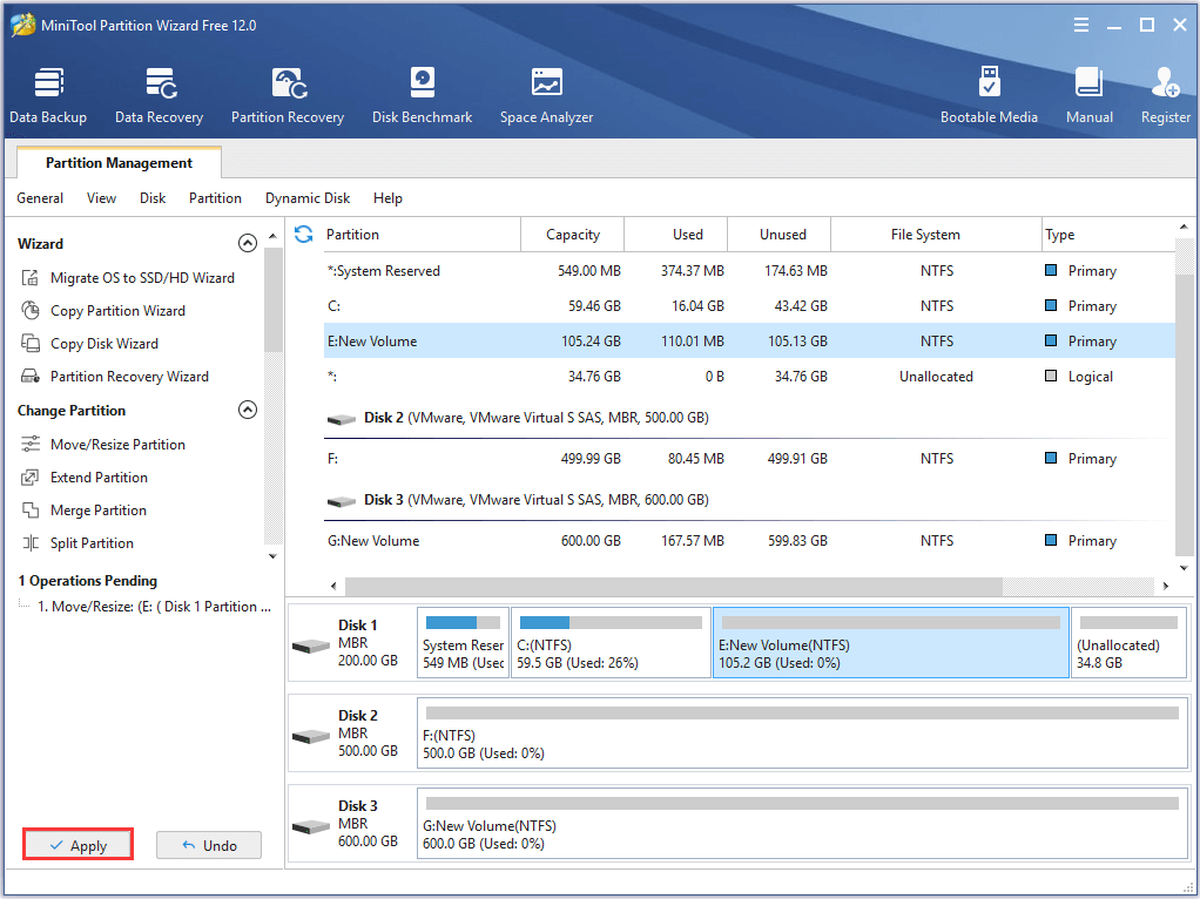The width and height of the screenshot is (1200, 899).
Task: Click the down arrow of the left panel scrollbar
Action: pyautogui.click(x=273, y=556)
